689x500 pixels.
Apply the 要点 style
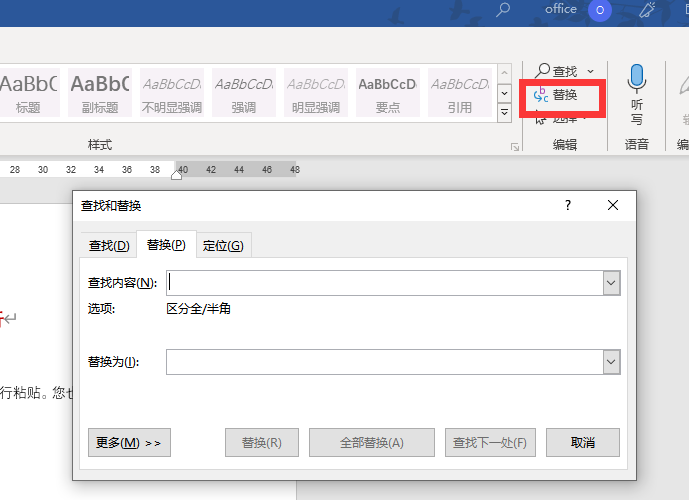pos(388,92)
